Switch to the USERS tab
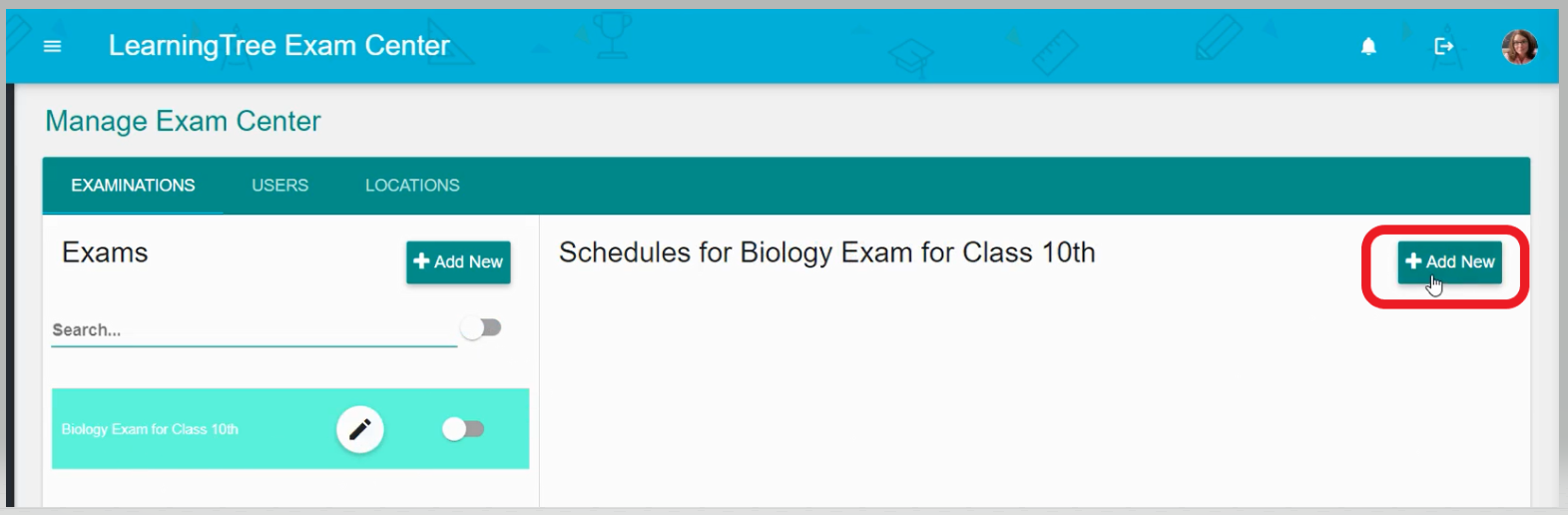 tap(279, 186)
